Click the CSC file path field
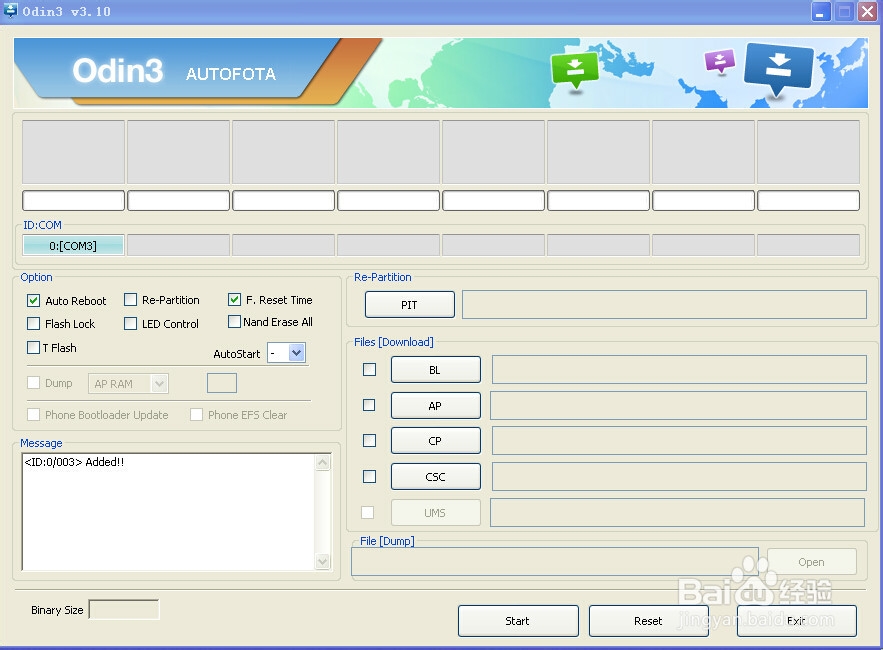 coord(679,477)
